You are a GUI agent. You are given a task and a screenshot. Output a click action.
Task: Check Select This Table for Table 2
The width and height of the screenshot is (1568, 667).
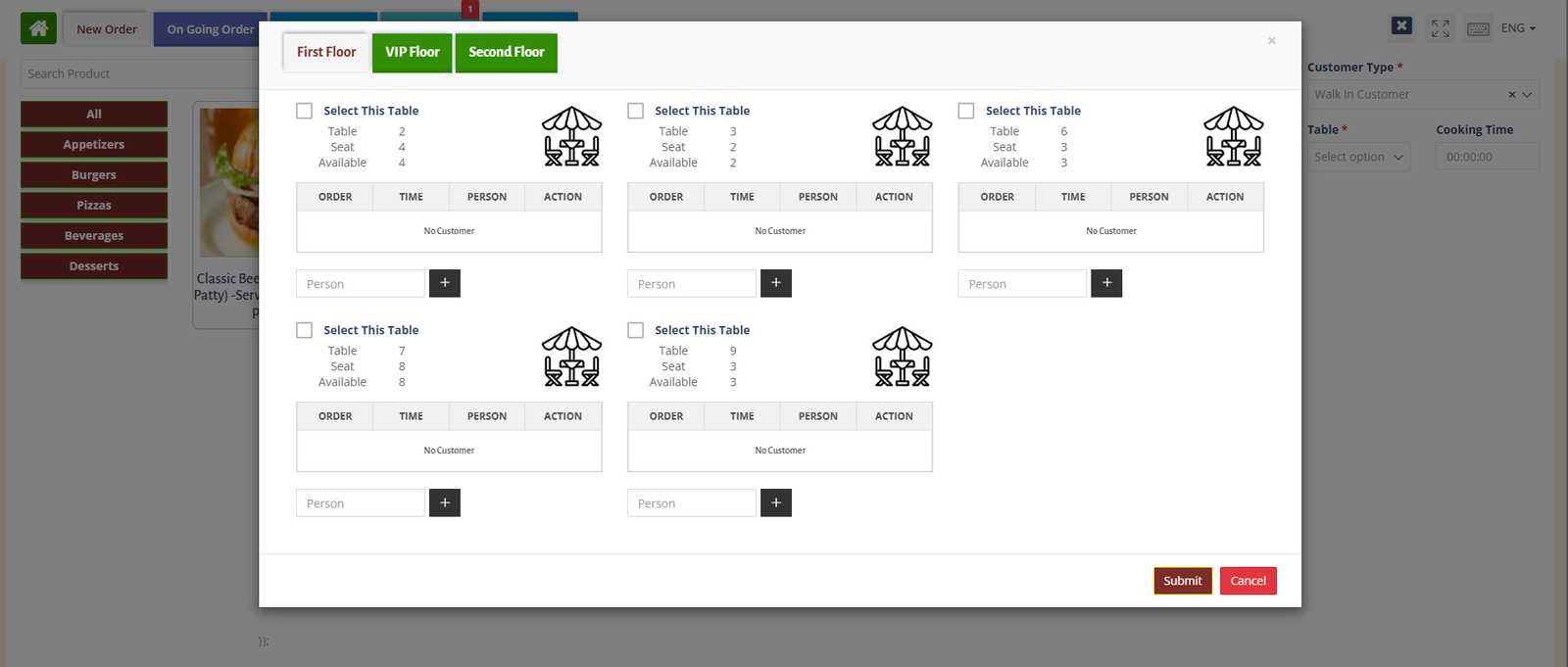305,111
